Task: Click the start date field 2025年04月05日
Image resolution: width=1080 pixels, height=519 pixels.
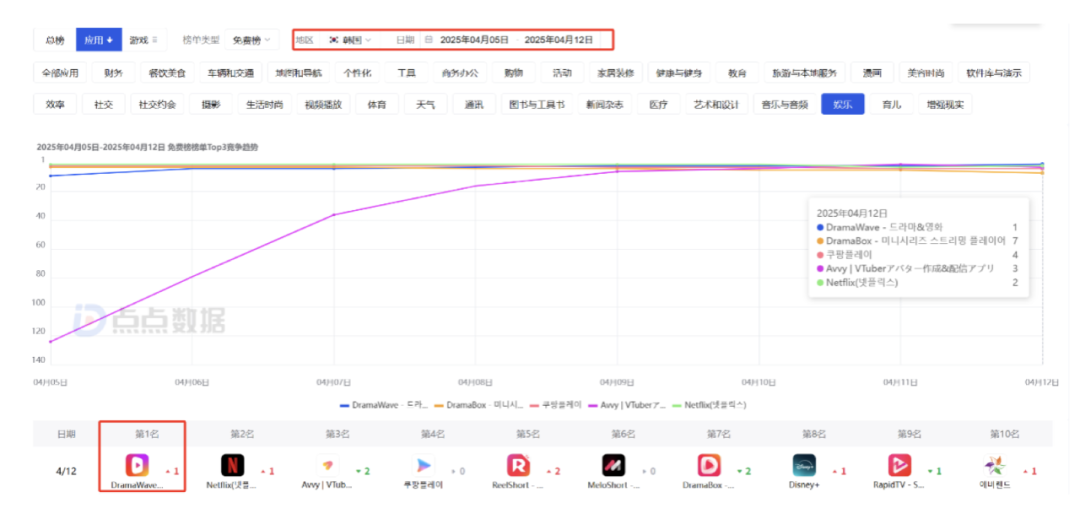Action: (474, 40)
